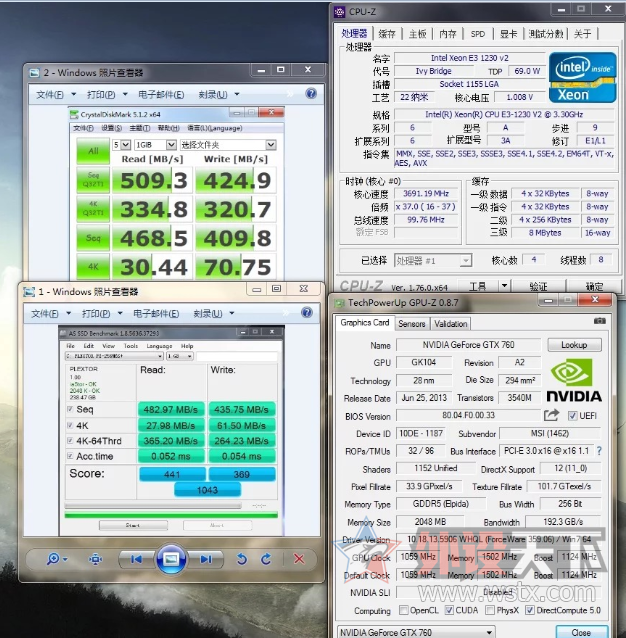This screenshot has width=626, height=638.
Task: Click bus interface question mark in GPU-Z
Action: click(x=599, y=451)
